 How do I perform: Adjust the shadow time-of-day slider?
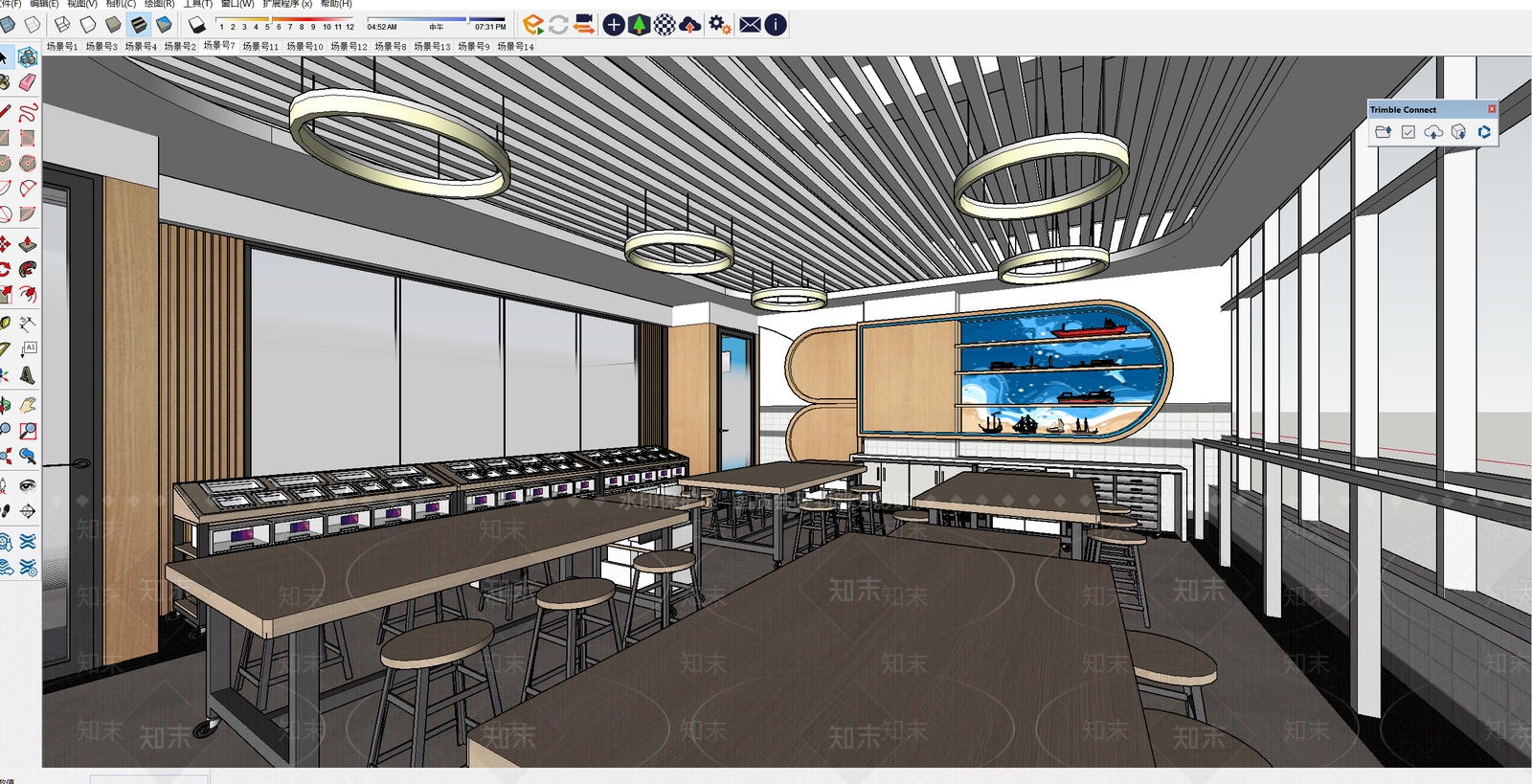tap(437, 20)
